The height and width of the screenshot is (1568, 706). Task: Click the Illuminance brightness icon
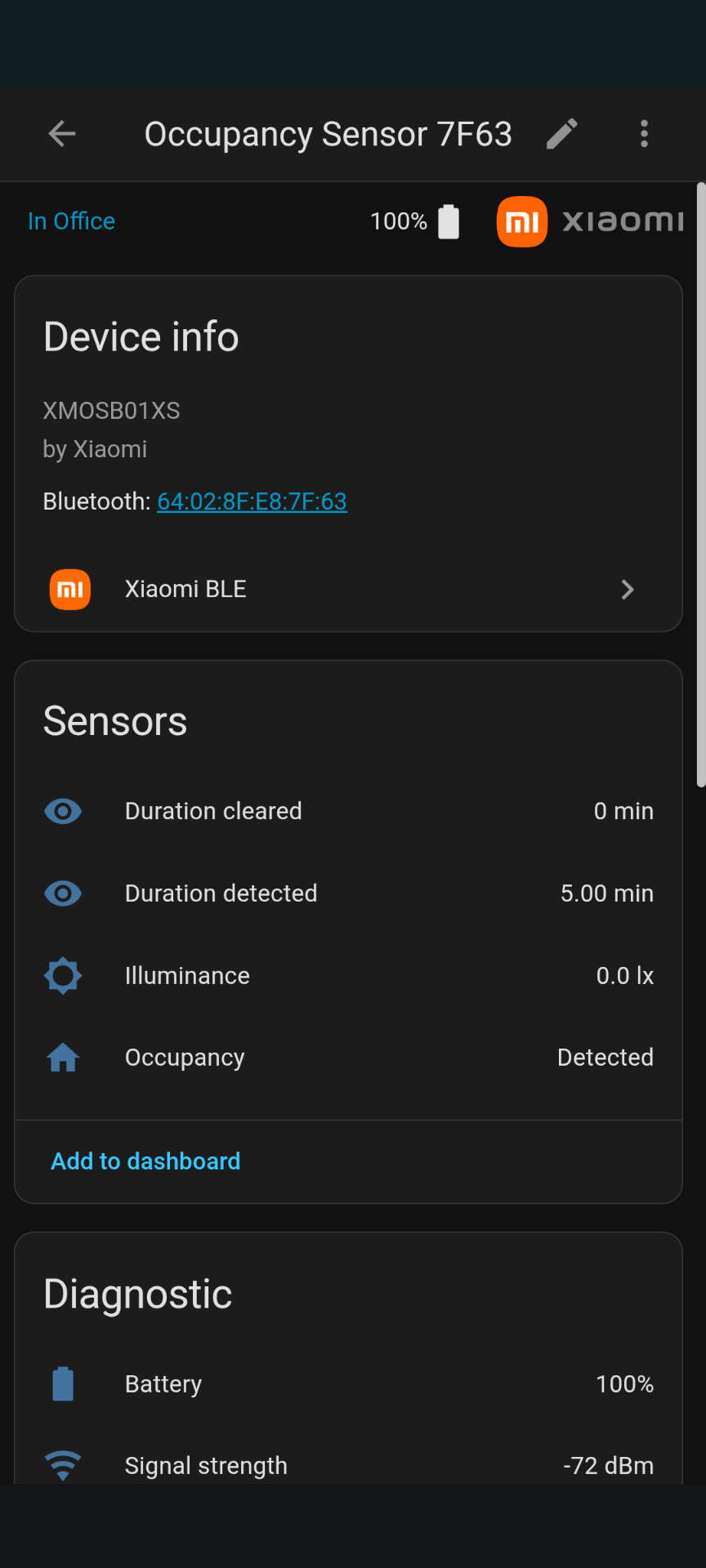click(x=63, y=976)
